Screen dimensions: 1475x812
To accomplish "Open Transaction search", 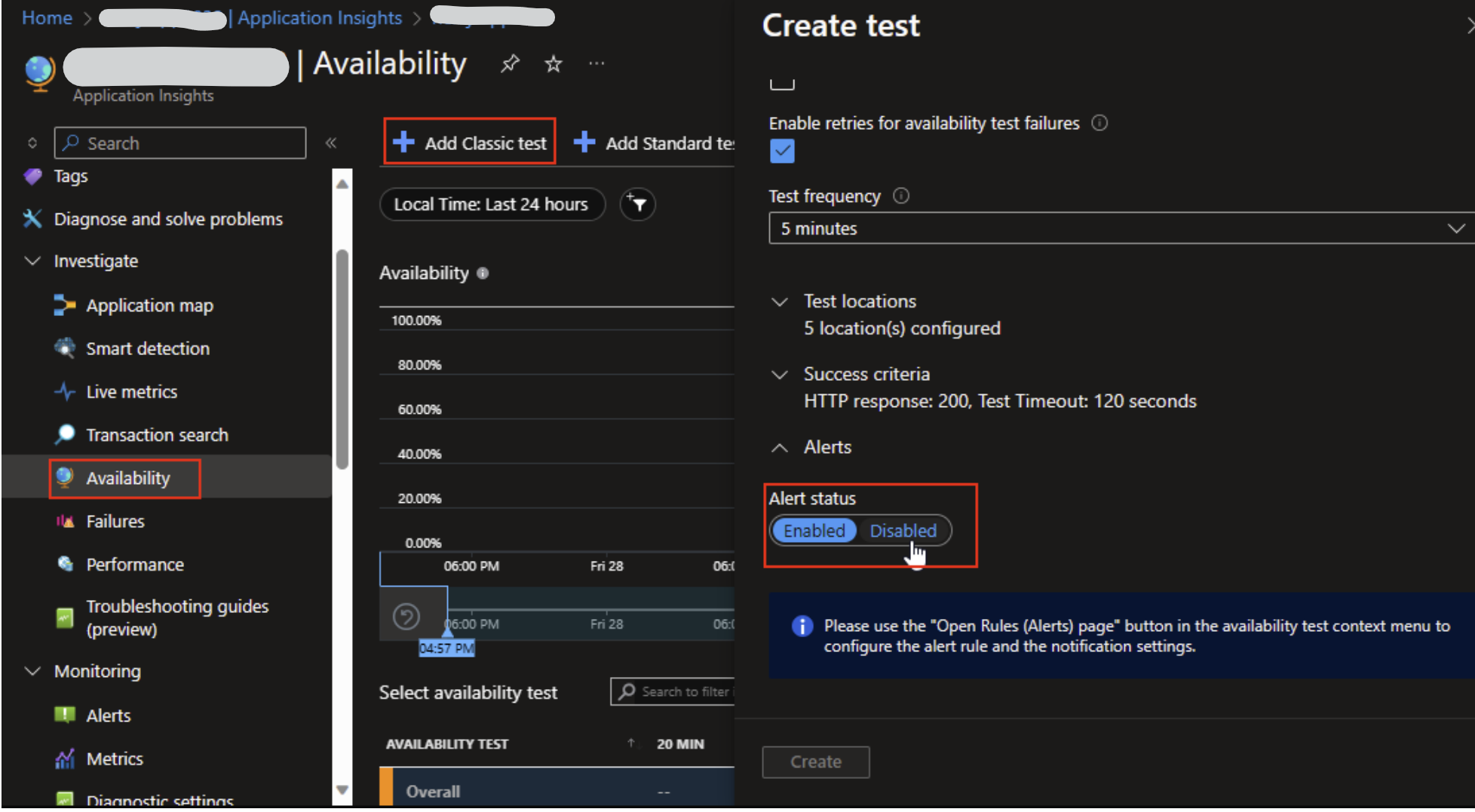I will [157, 435].
